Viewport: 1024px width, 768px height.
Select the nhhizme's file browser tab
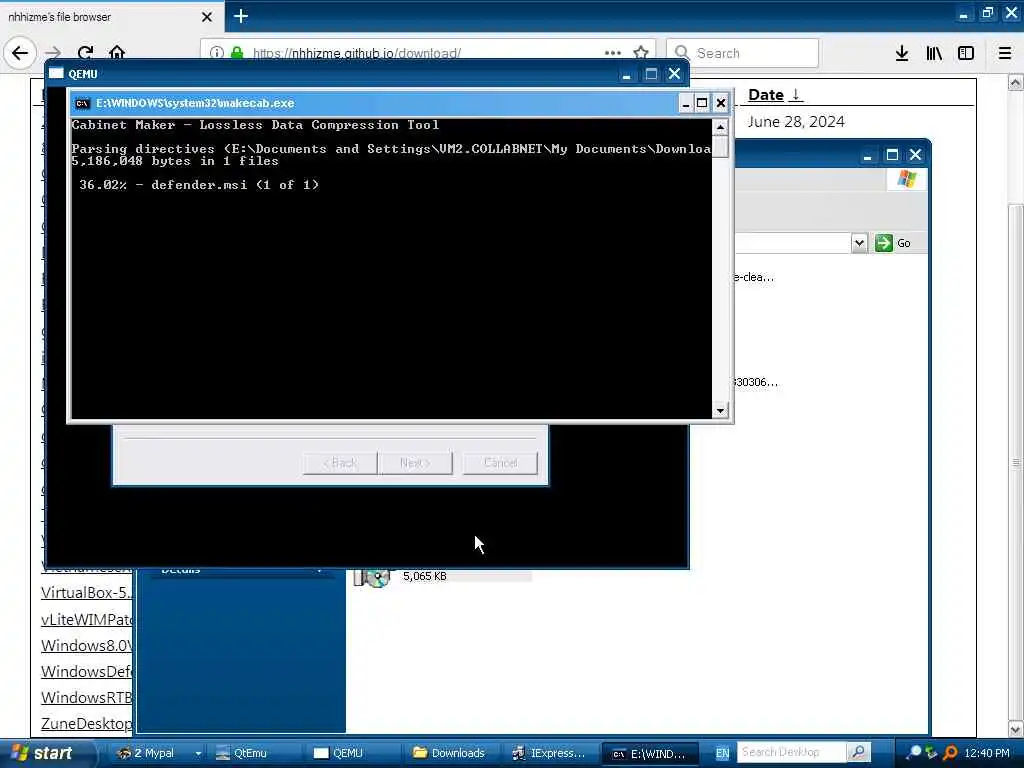pos(111,16)
